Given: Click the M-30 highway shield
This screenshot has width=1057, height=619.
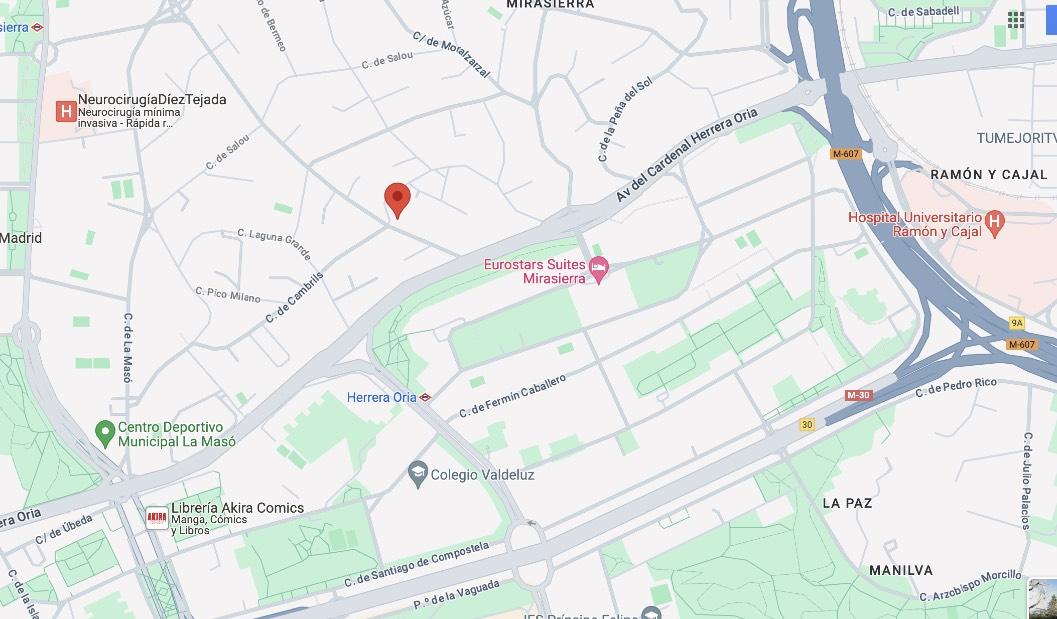Looking at the screenshot, I should click(x=858, y=395).
